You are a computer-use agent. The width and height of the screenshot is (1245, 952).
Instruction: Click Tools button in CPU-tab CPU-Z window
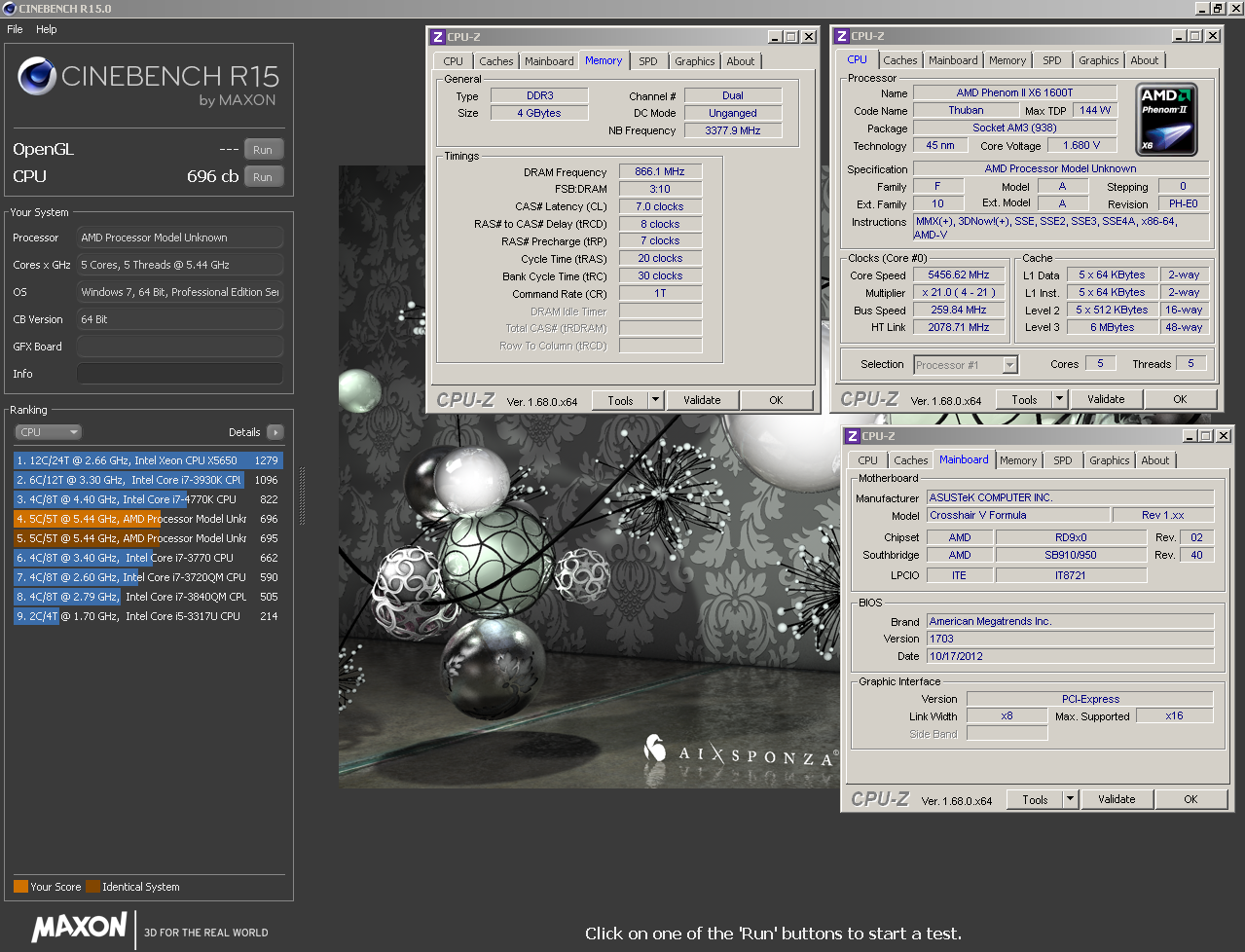click(1024, 399)
